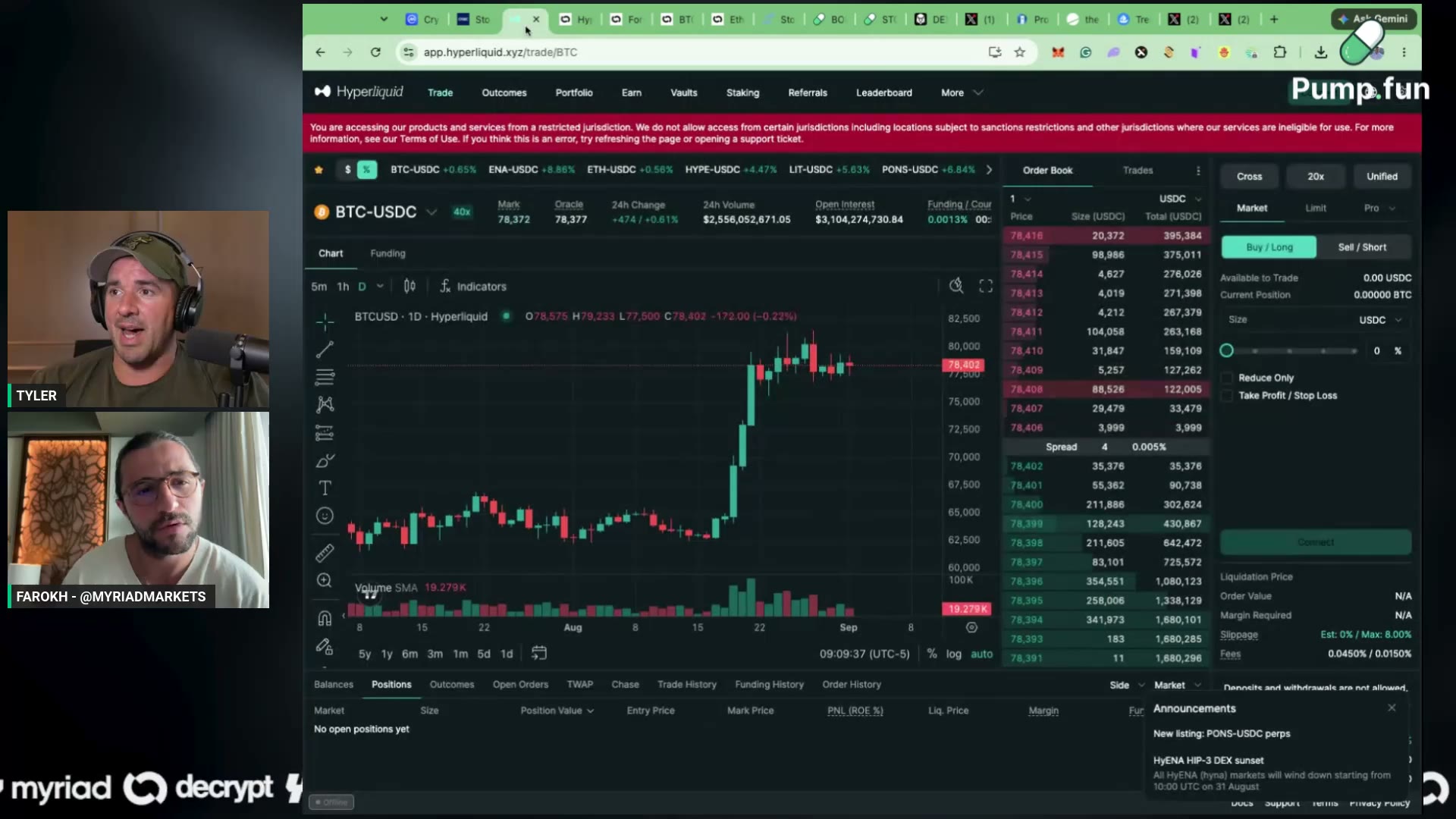Bookmark this page with star icon
1456x819 pixels.
tap(1020, 52)
